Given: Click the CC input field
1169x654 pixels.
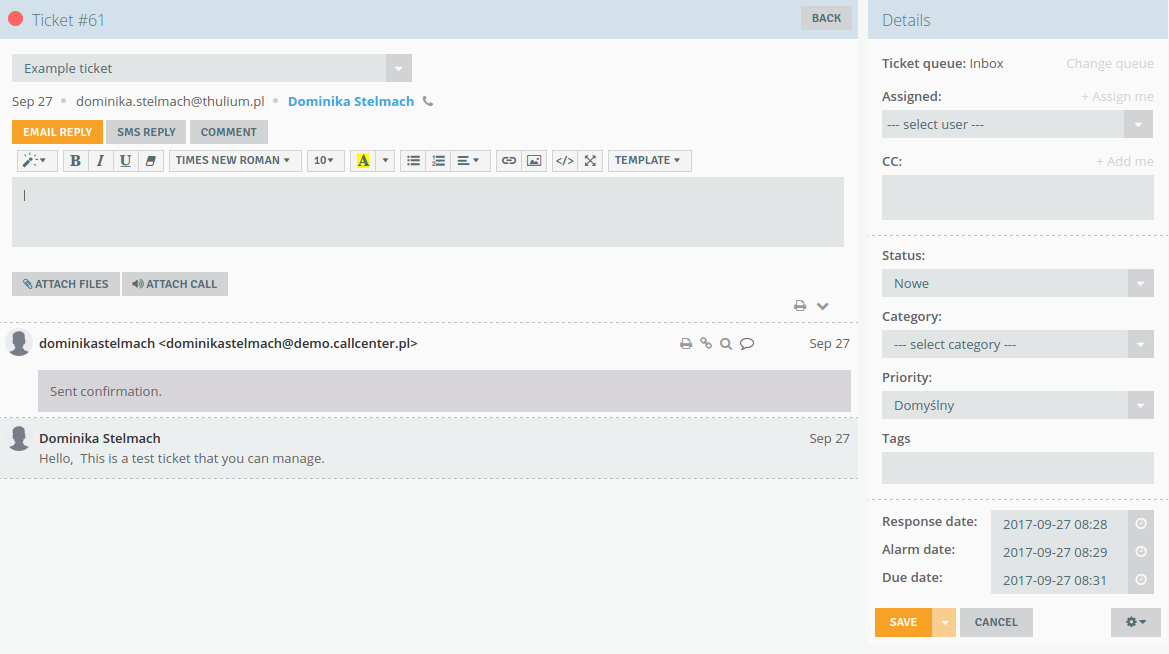Looking at the screenshot, I should tap(1018, 198).
